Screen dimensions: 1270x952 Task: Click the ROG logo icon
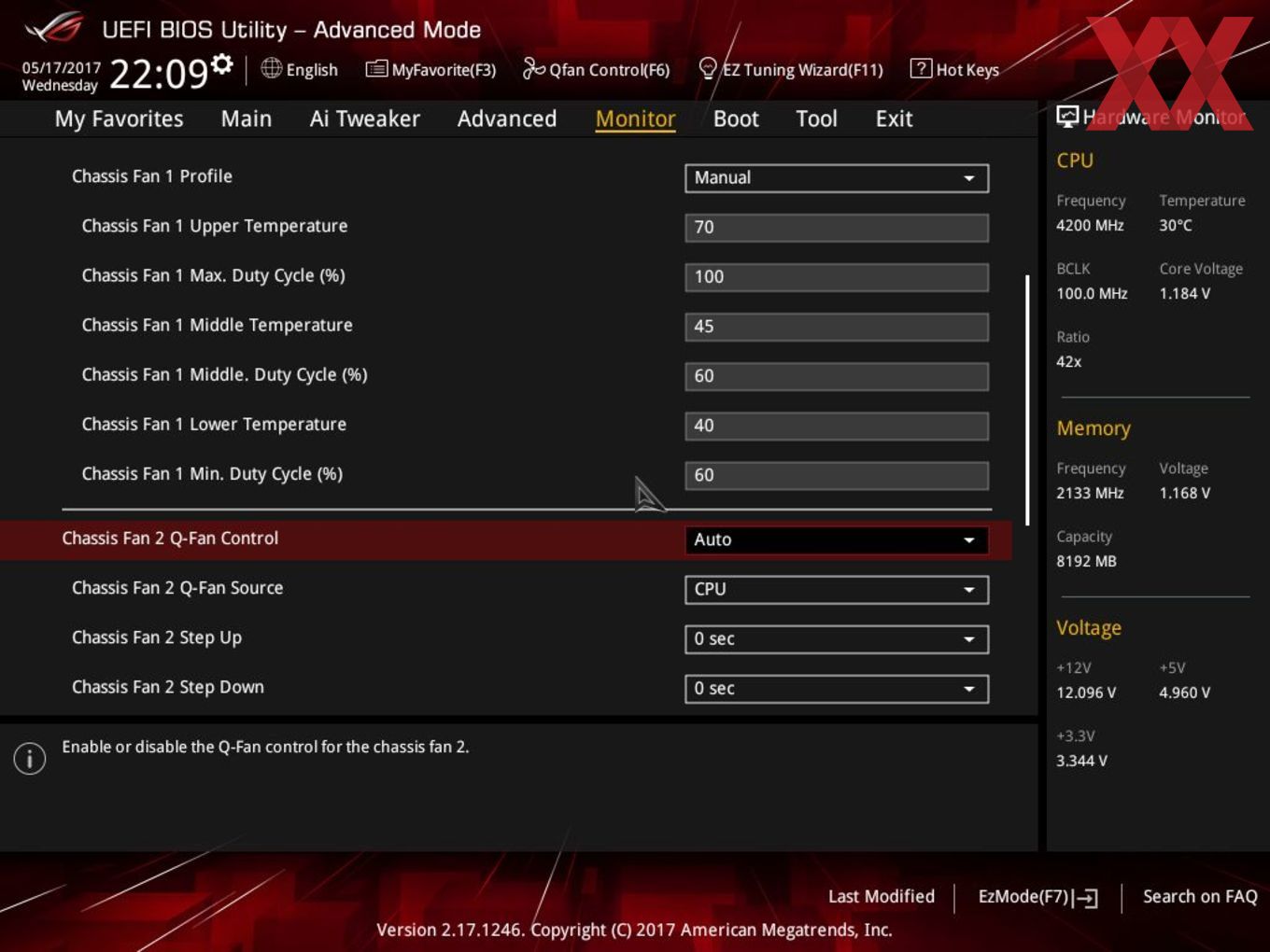click(54, 28)
